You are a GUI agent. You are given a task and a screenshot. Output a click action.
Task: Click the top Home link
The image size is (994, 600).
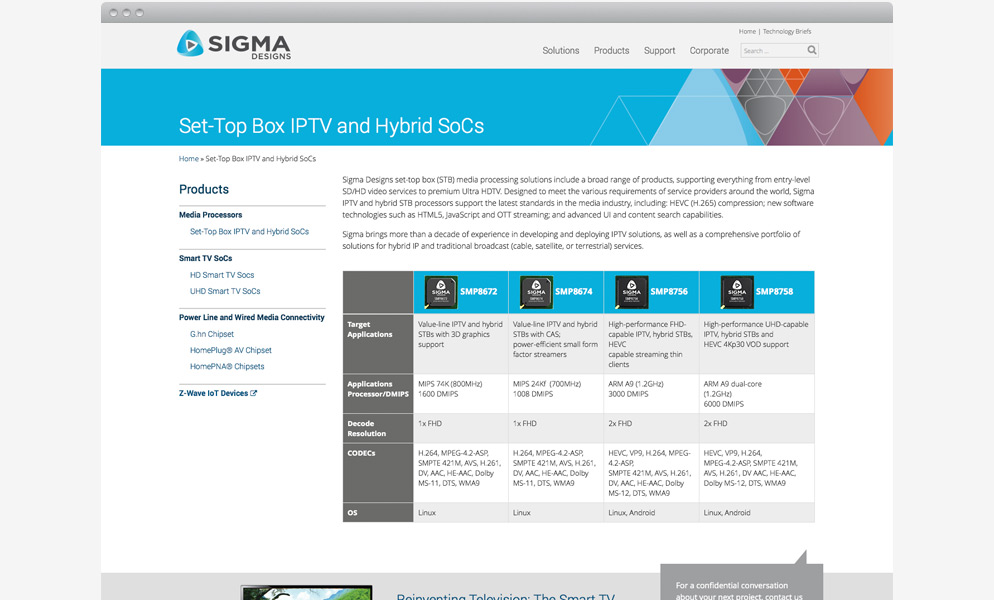(747, 31)
